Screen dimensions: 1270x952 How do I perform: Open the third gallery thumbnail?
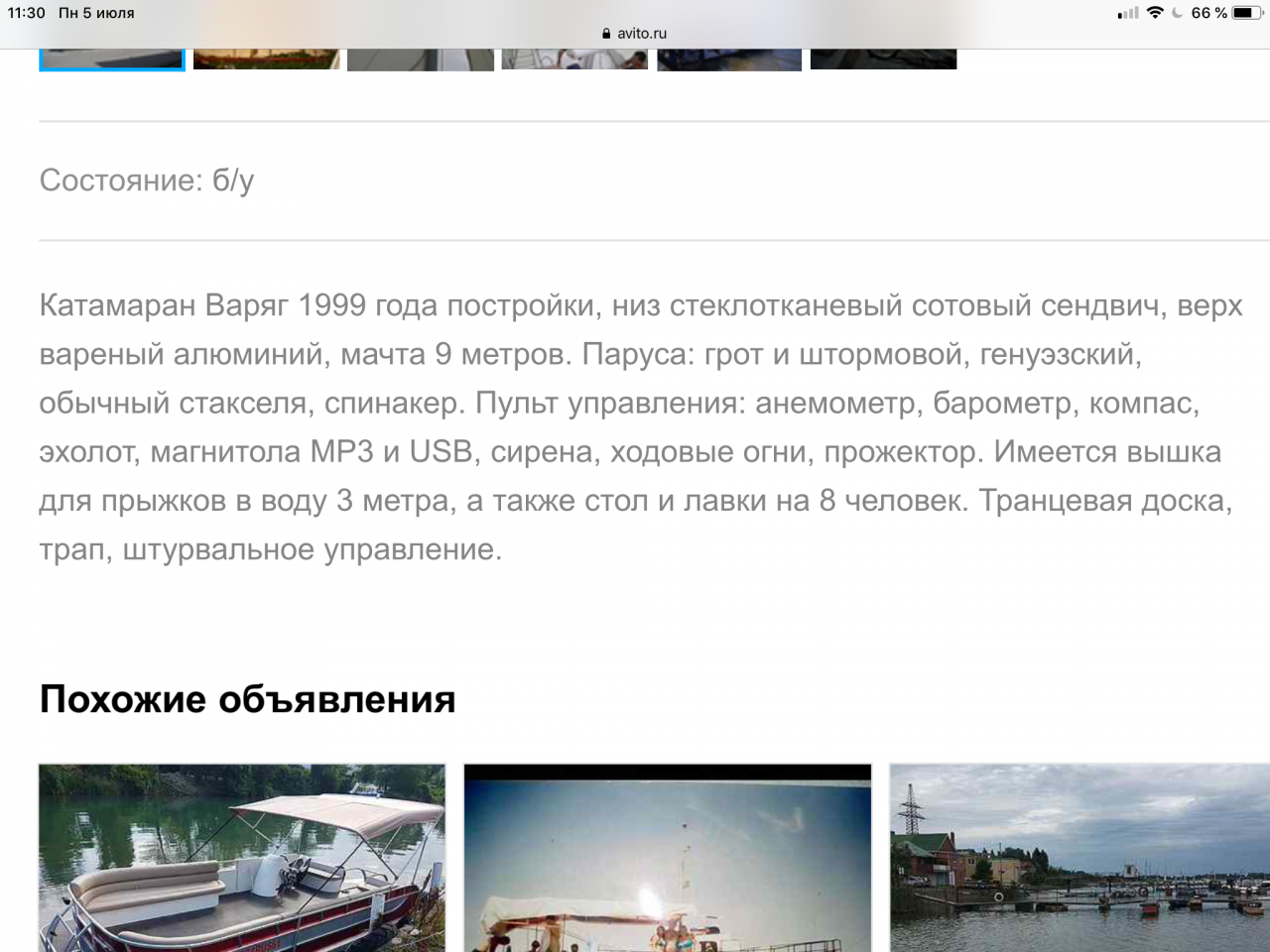tap(421, 59)
